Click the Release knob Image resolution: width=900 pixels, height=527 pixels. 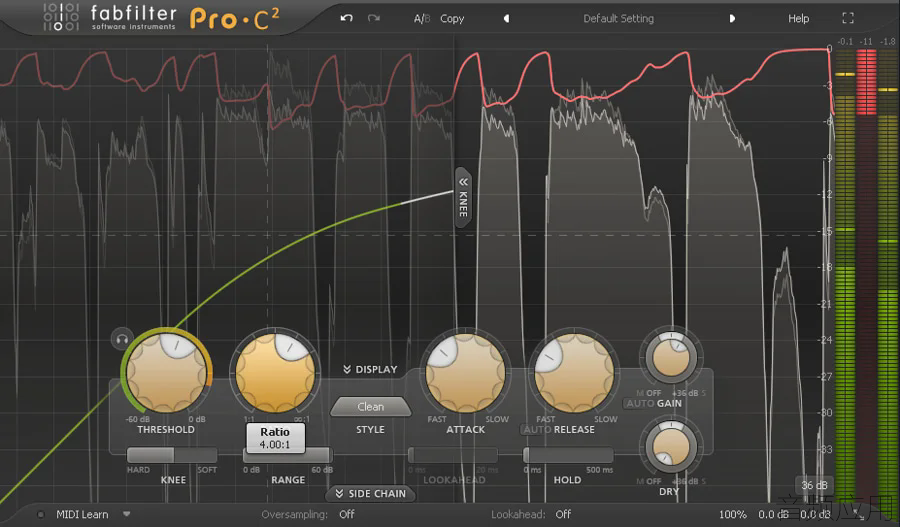coord(573,372)
